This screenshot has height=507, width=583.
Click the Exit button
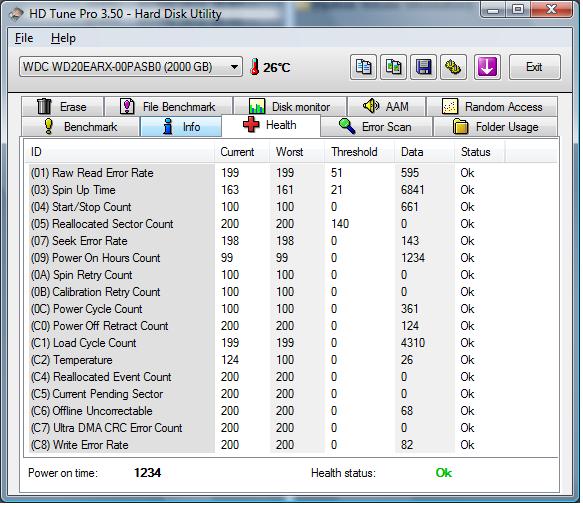535,67
